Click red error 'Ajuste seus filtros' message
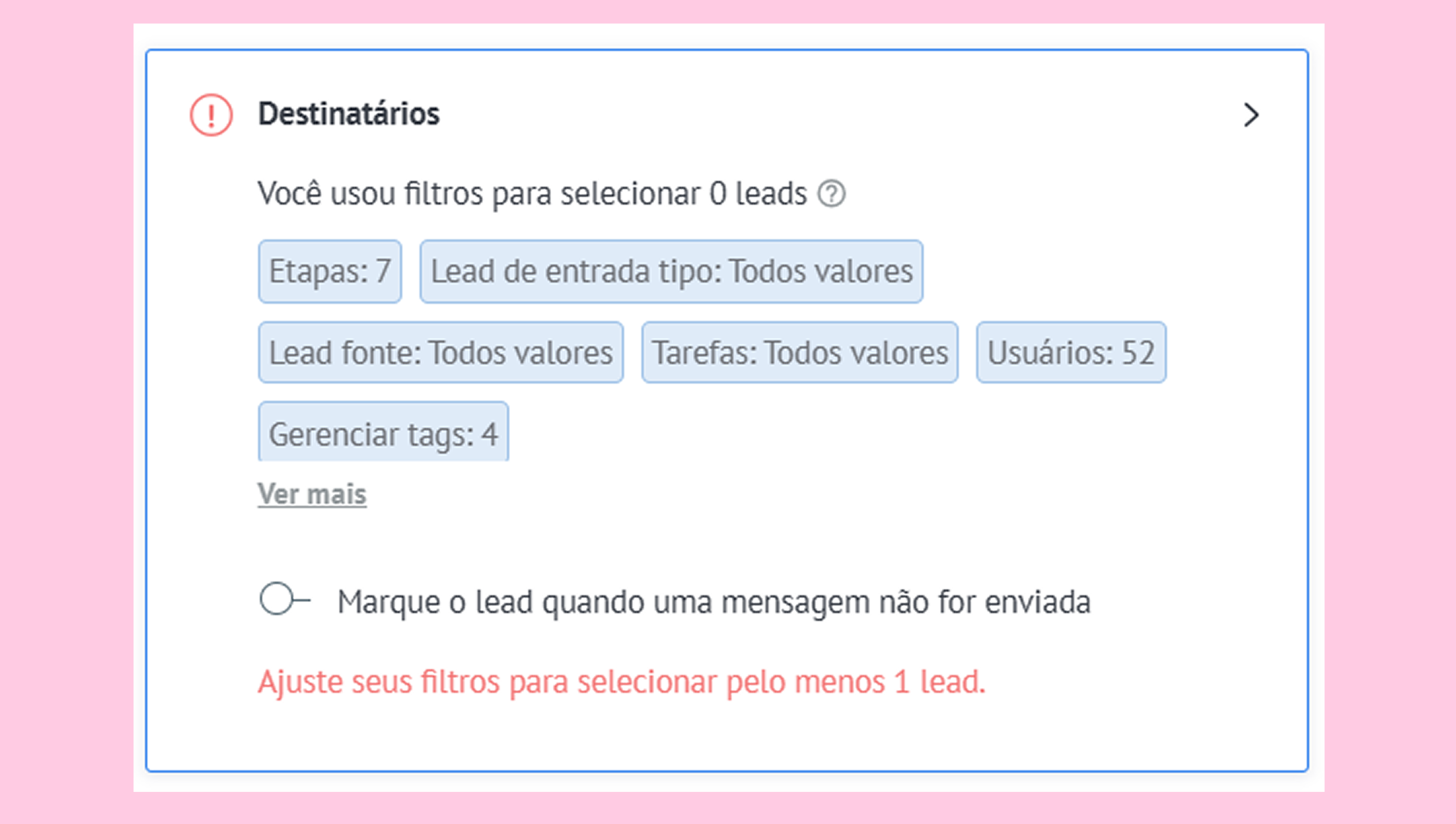 point(621,682)
